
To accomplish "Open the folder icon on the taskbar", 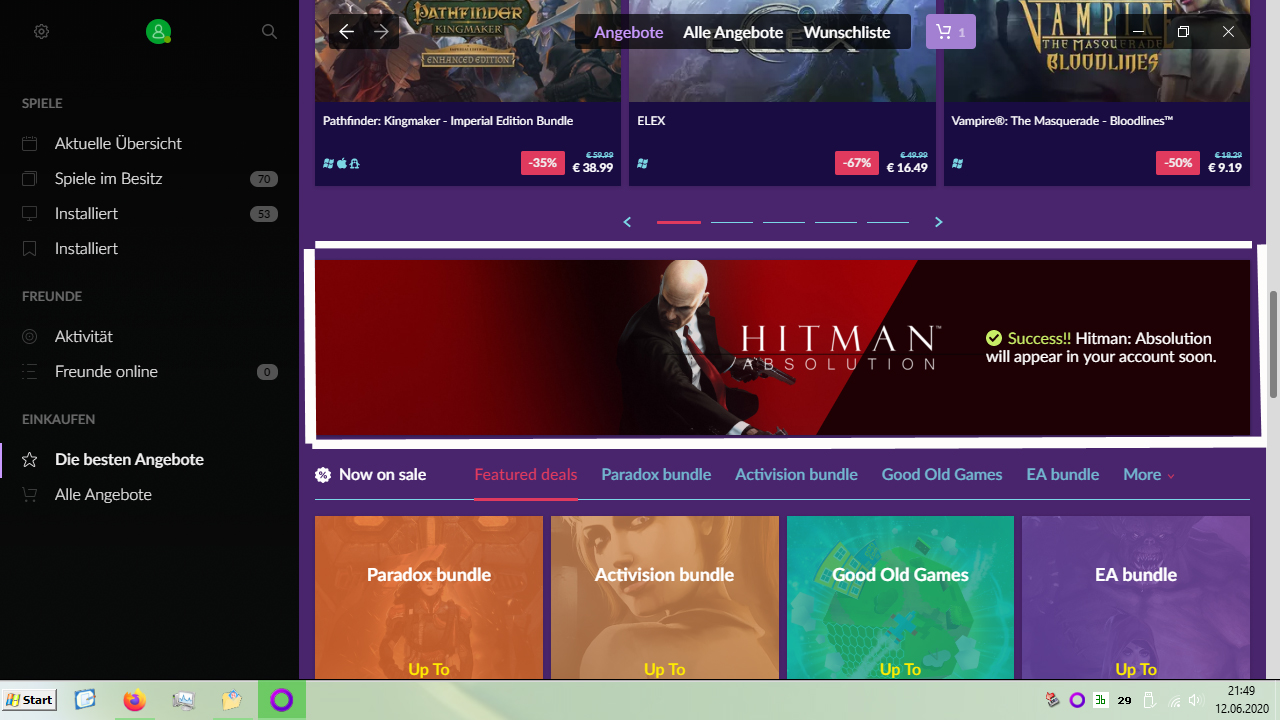I will (232, 700).
